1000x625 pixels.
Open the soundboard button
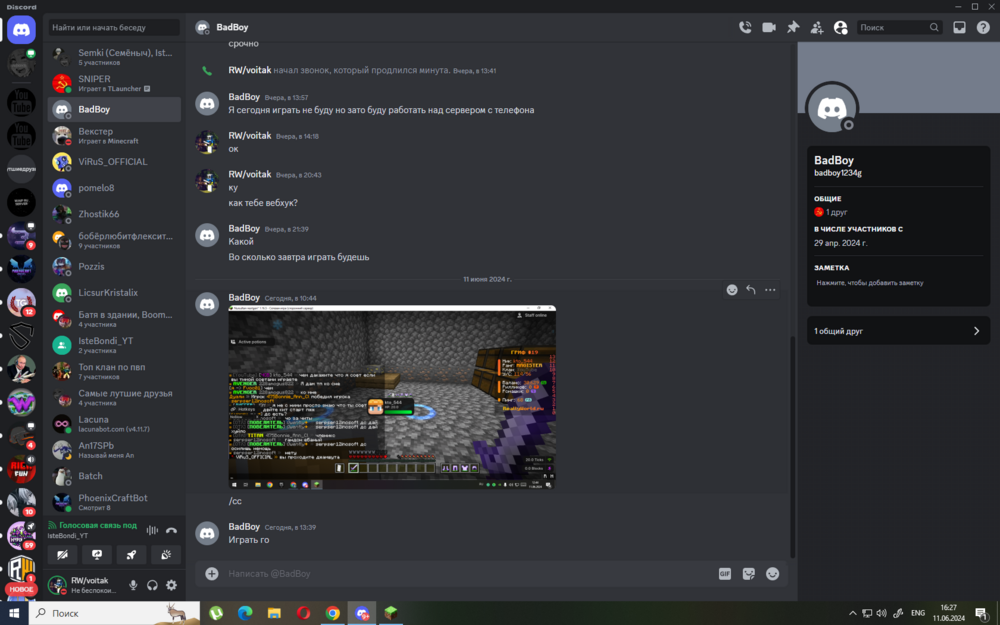click(x=166, y=555)
